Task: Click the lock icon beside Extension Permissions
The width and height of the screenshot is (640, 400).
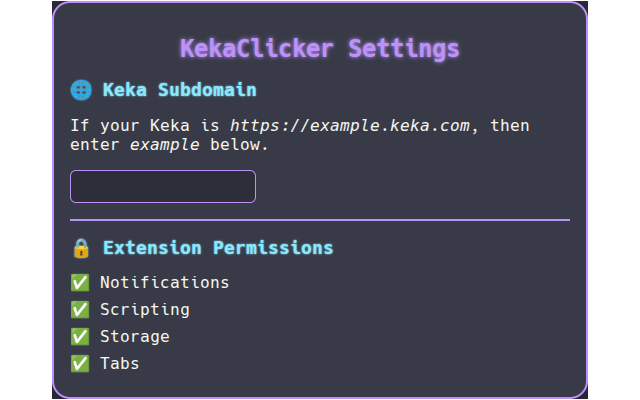Action: pyautogui.click(x=81, y=248)
